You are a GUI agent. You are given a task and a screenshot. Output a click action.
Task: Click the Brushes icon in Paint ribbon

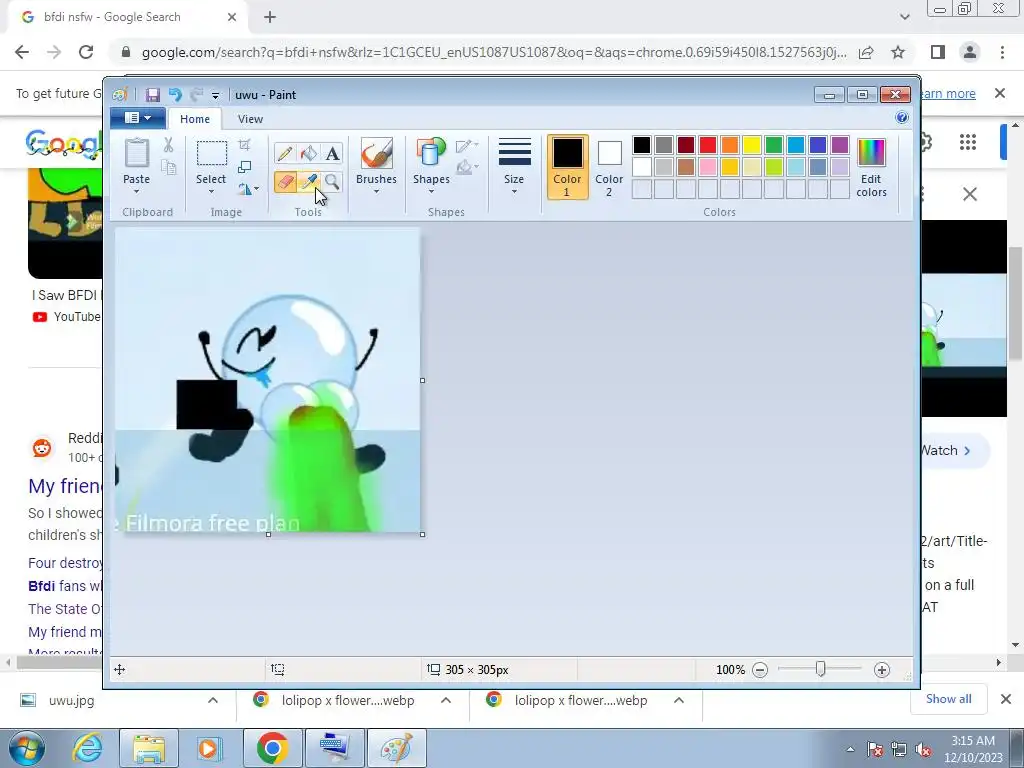pos(377,153)
